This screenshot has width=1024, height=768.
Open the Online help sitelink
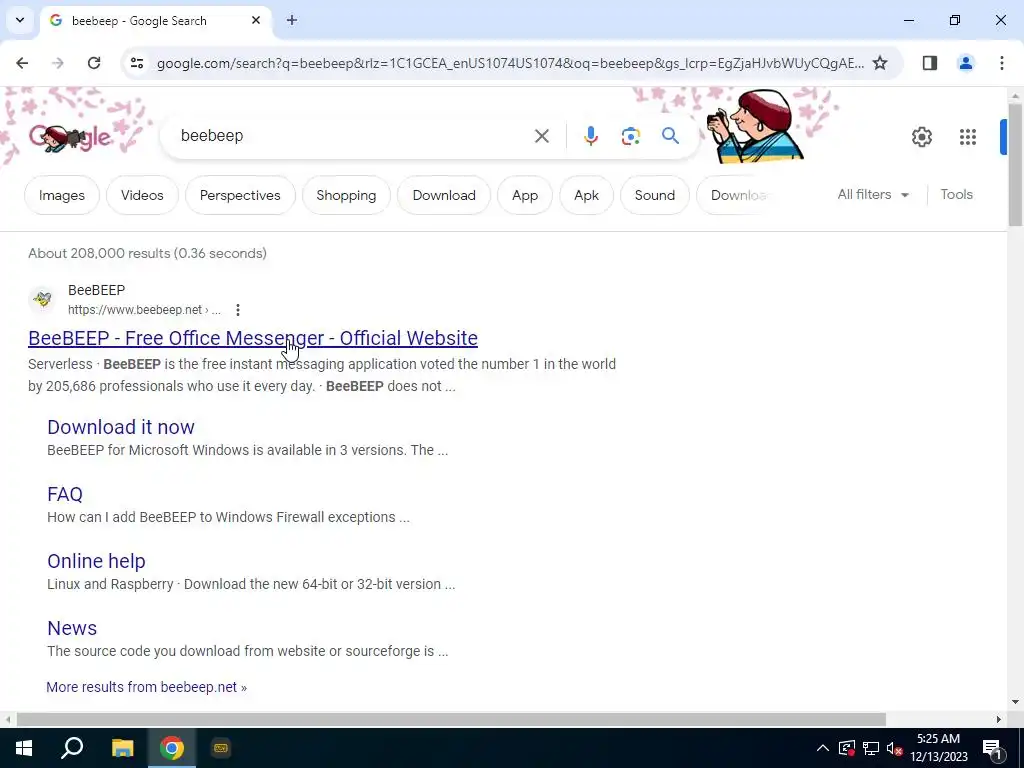(x=96, y=561)
